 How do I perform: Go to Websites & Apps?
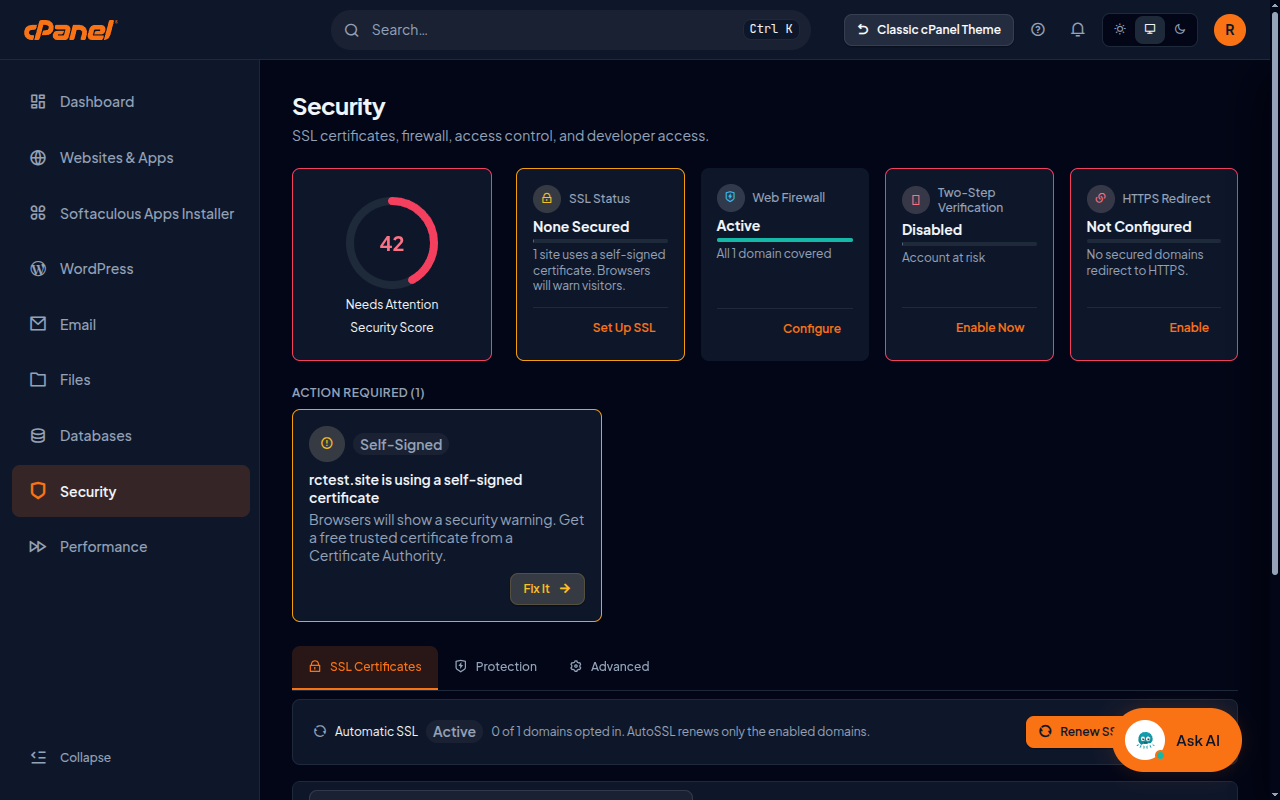tap(131, 158)
